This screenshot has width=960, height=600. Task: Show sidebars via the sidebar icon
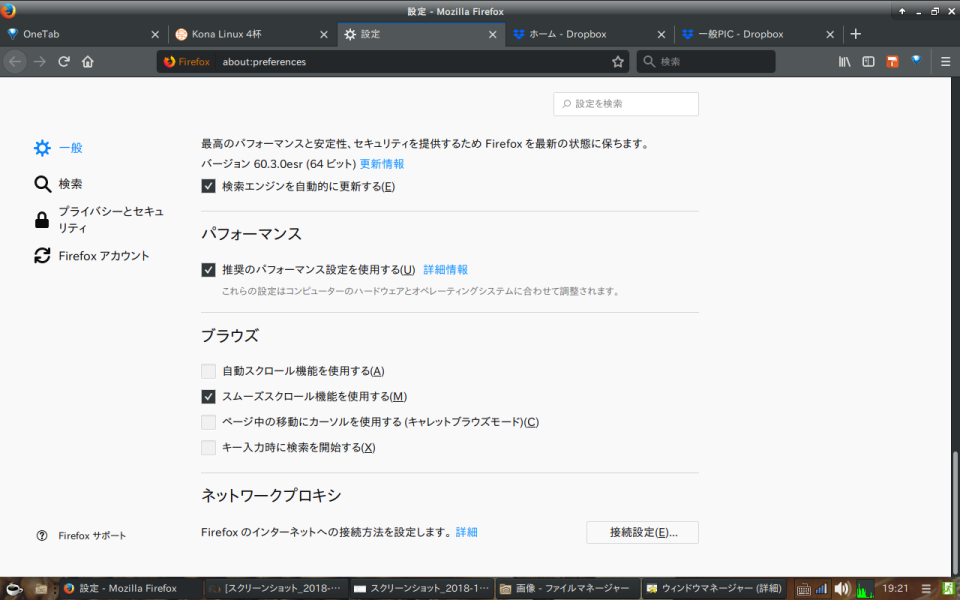pyautogui.click(x=868, y=61)
